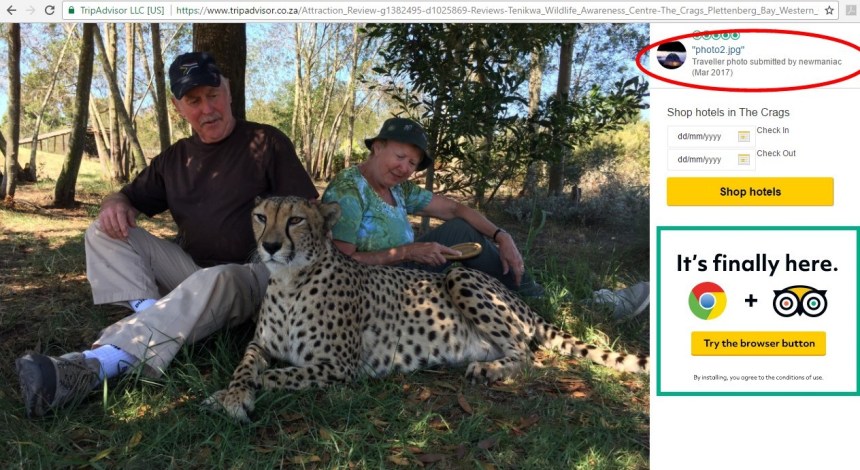Screen dimensions: 860x470
Task: Click the green secure padlock icon
Action: click(71, 10)
